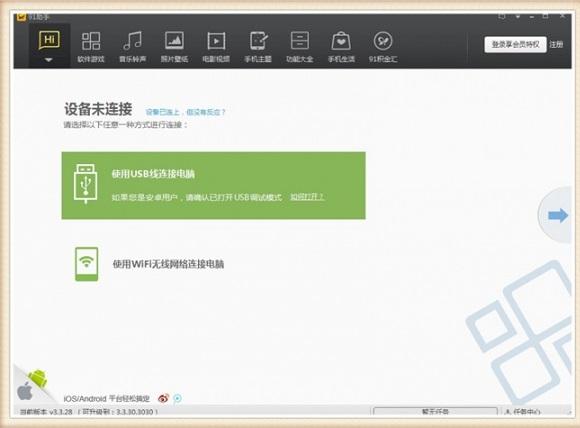The image size is (580, 428).
Task: Click the Weibo icon near the bottom
Action: tap(163, 398)
